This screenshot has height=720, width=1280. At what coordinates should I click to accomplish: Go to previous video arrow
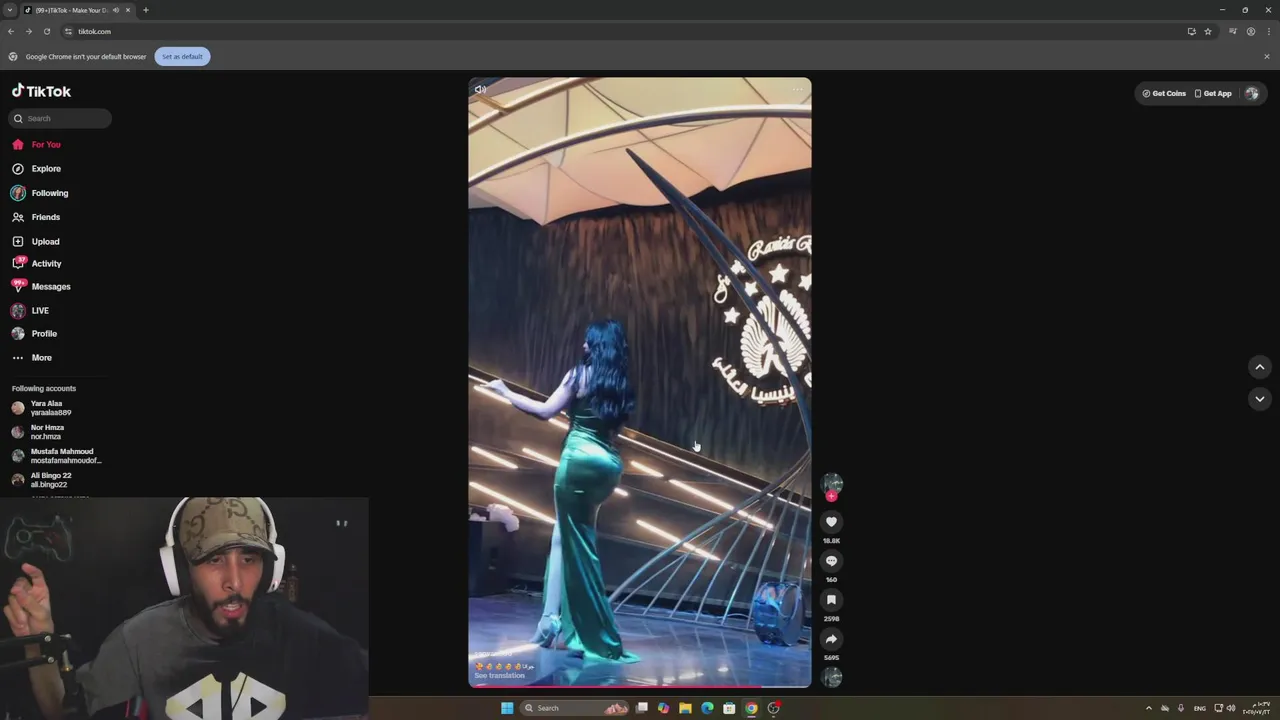[x=1260, y=367]
